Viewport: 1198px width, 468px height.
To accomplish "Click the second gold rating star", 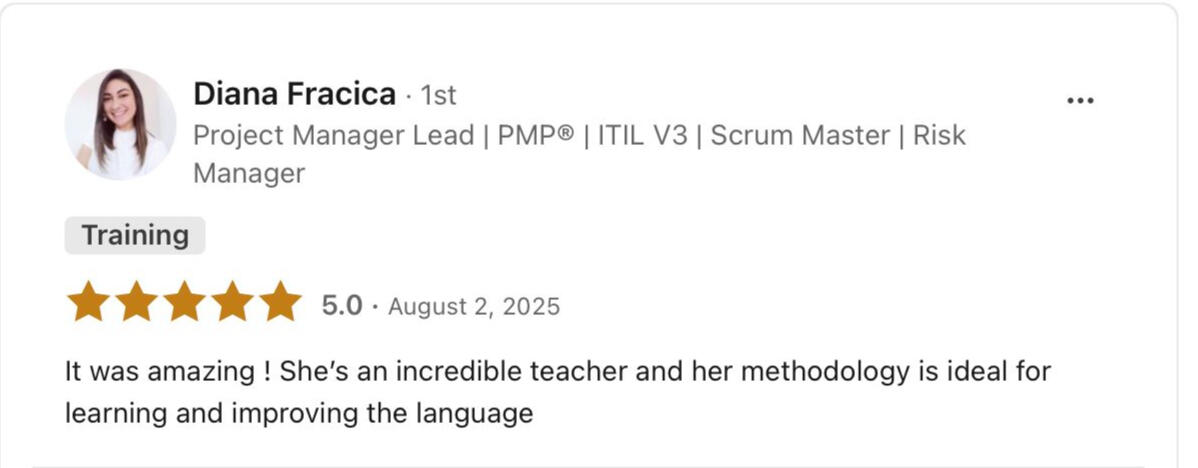I will point(136,302).
